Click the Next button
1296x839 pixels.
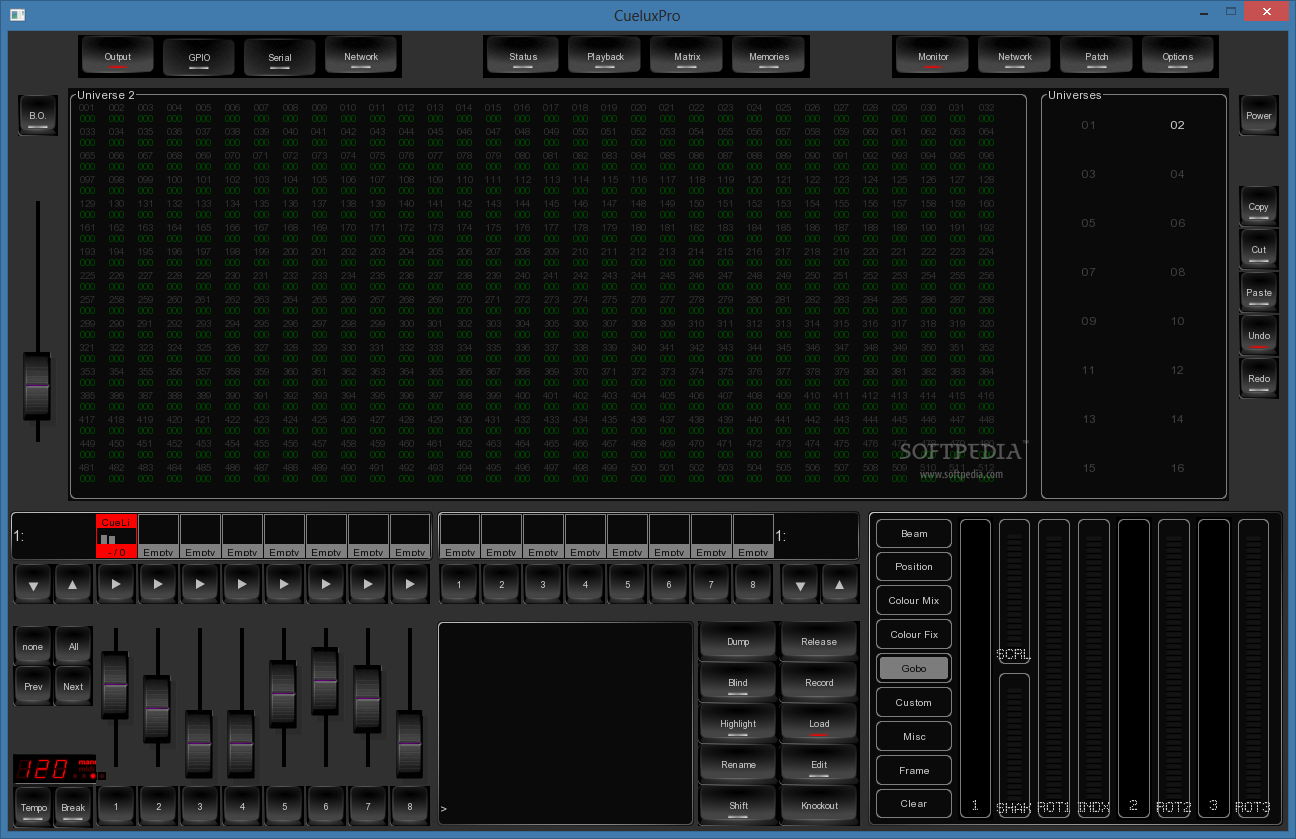pos(73,686)
